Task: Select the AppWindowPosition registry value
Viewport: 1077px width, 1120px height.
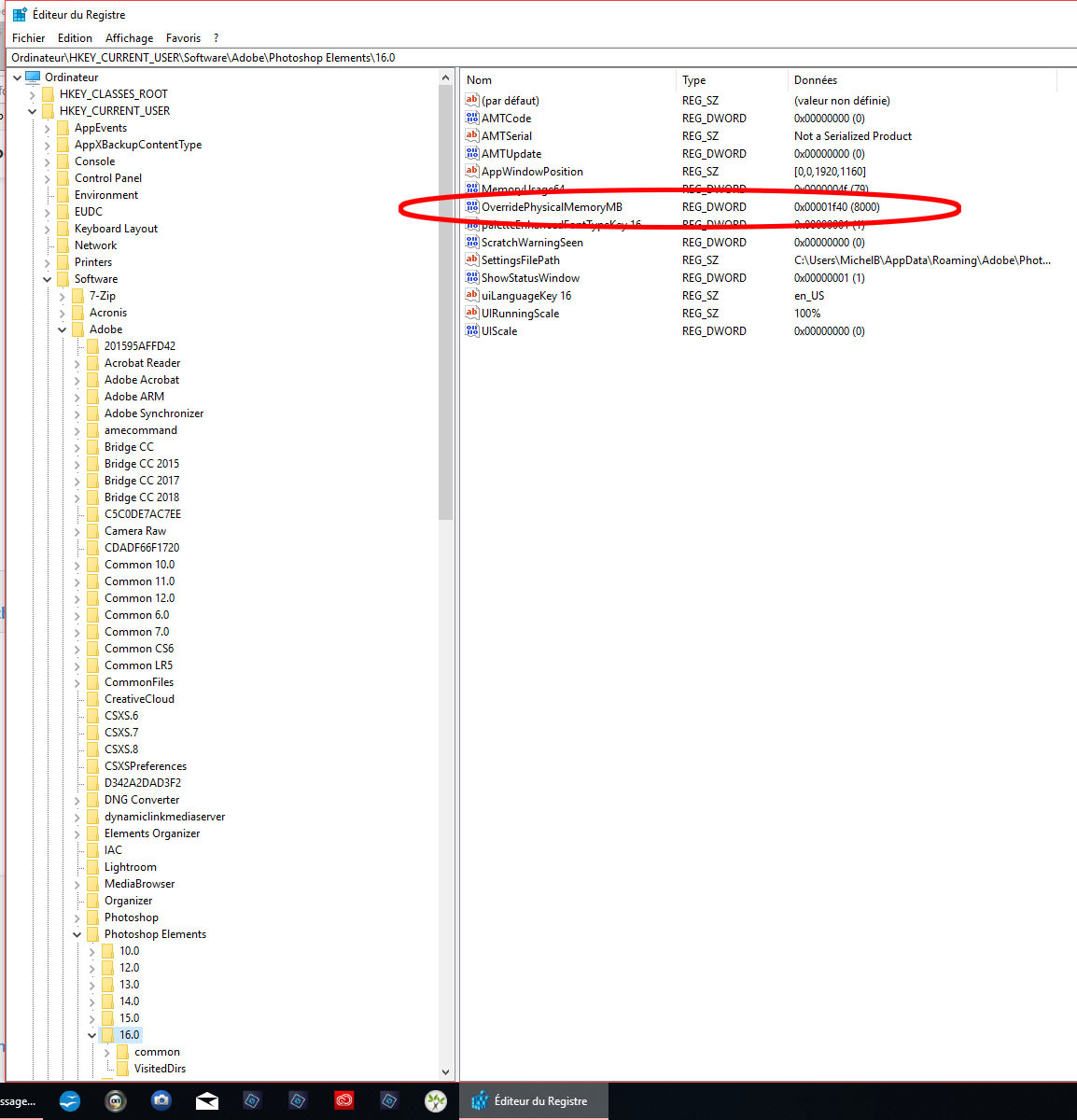Action: click(x=532, y=171)
